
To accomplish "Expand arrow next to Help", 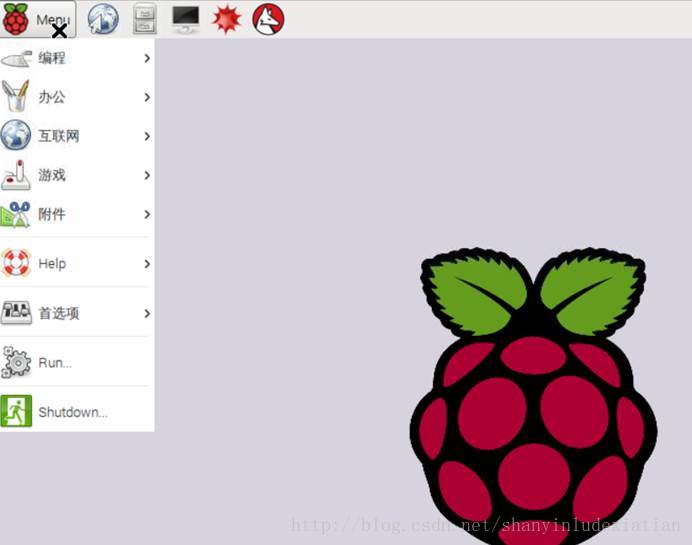I will click(147, 264).
